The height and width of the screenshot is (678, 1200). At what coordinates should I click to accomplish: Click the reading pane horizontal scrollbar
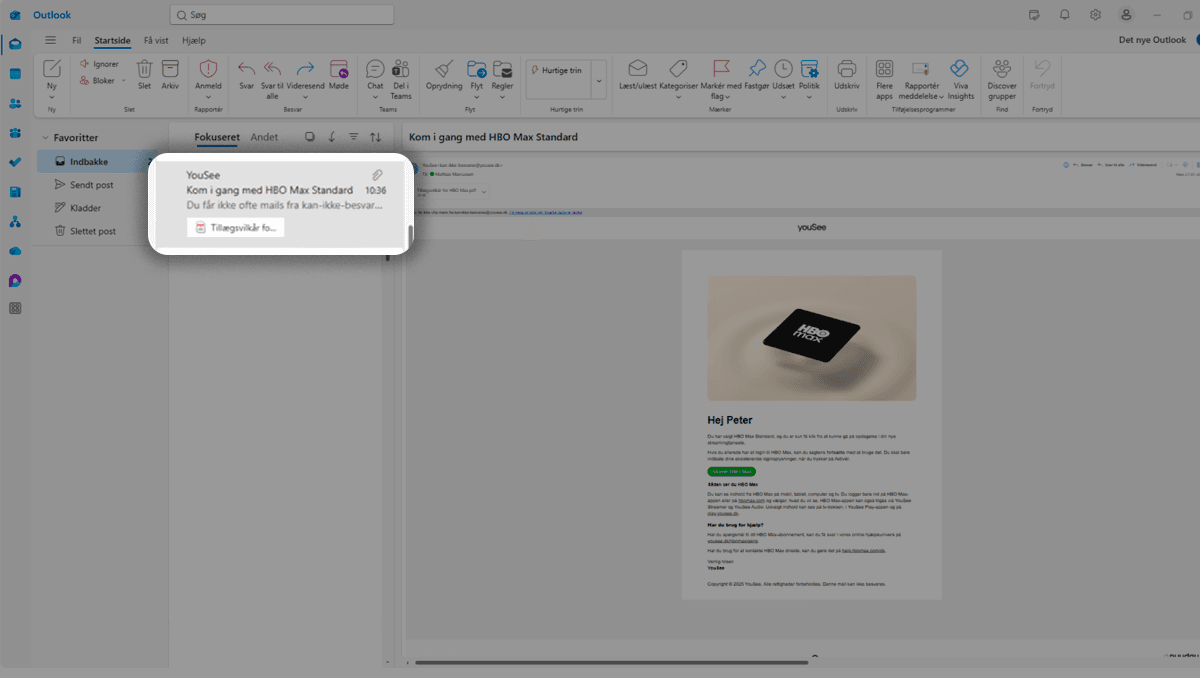coord(611,662)
